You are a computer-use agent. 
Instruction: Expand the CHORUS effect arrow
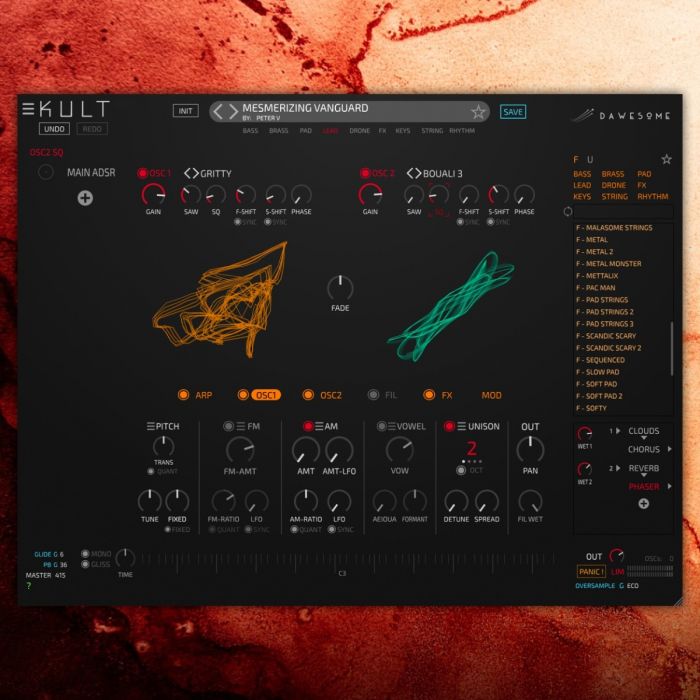click(x=669, y=449)
